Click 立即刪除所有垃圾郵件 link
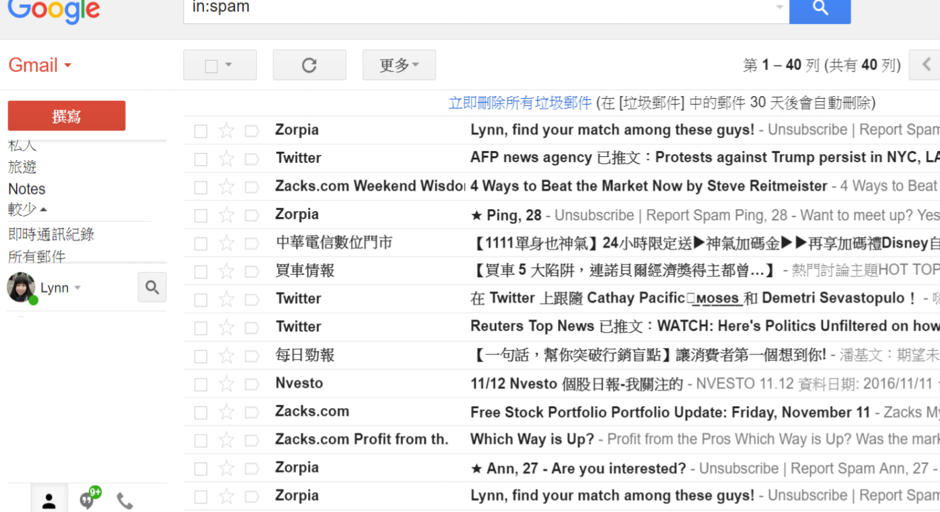Image resolution: width=940 pixels, height=512 pixels. (520, 103)
